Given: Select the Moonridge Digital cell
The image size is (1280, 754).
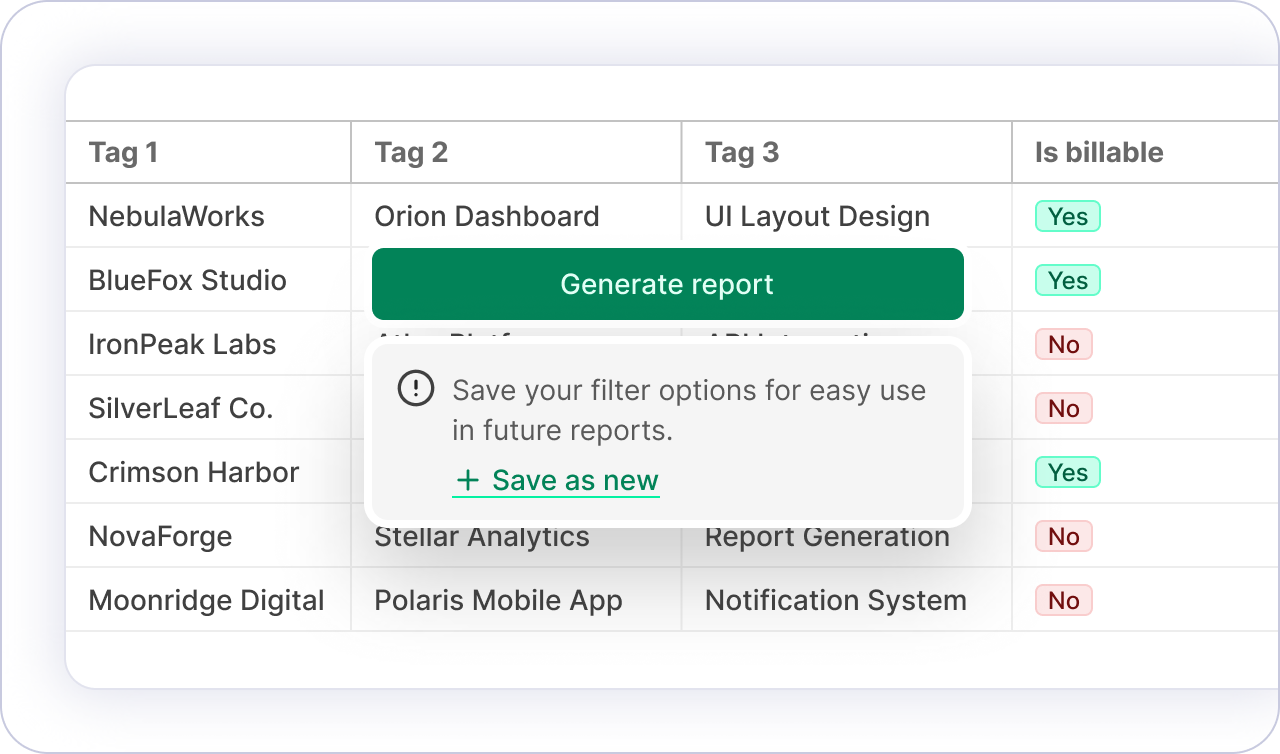Looking at the screenshot, I should point(206,600).
